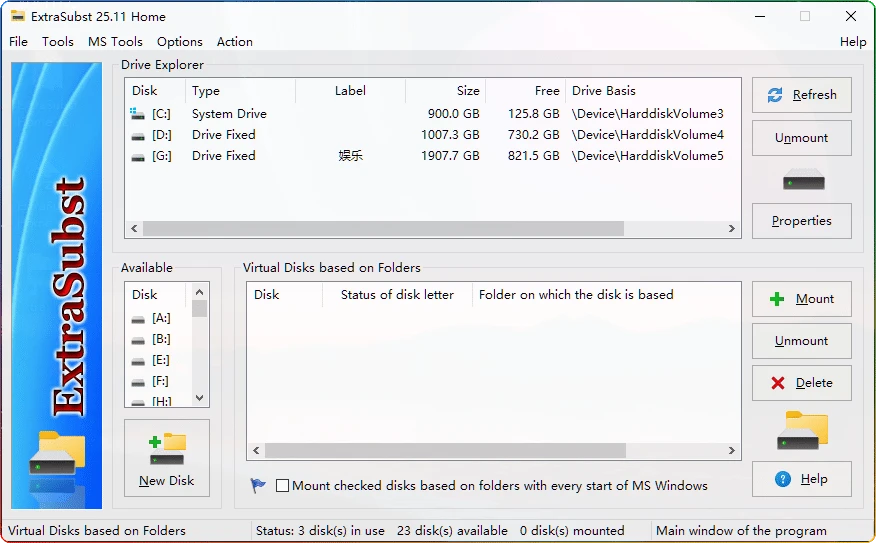Select the G: drive row icon
Screen dimensions: 876x543
pyautogui.click(x=138, y=156)
